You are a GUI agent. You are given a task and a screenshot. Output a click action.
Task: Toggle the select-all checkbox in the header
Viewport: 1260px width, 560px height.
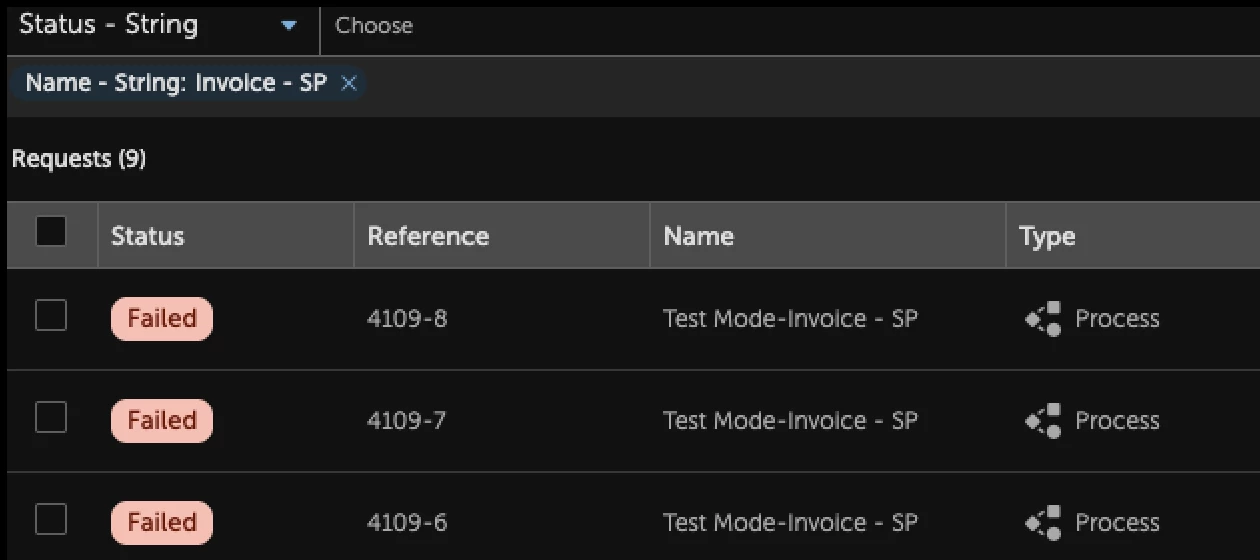51,232
